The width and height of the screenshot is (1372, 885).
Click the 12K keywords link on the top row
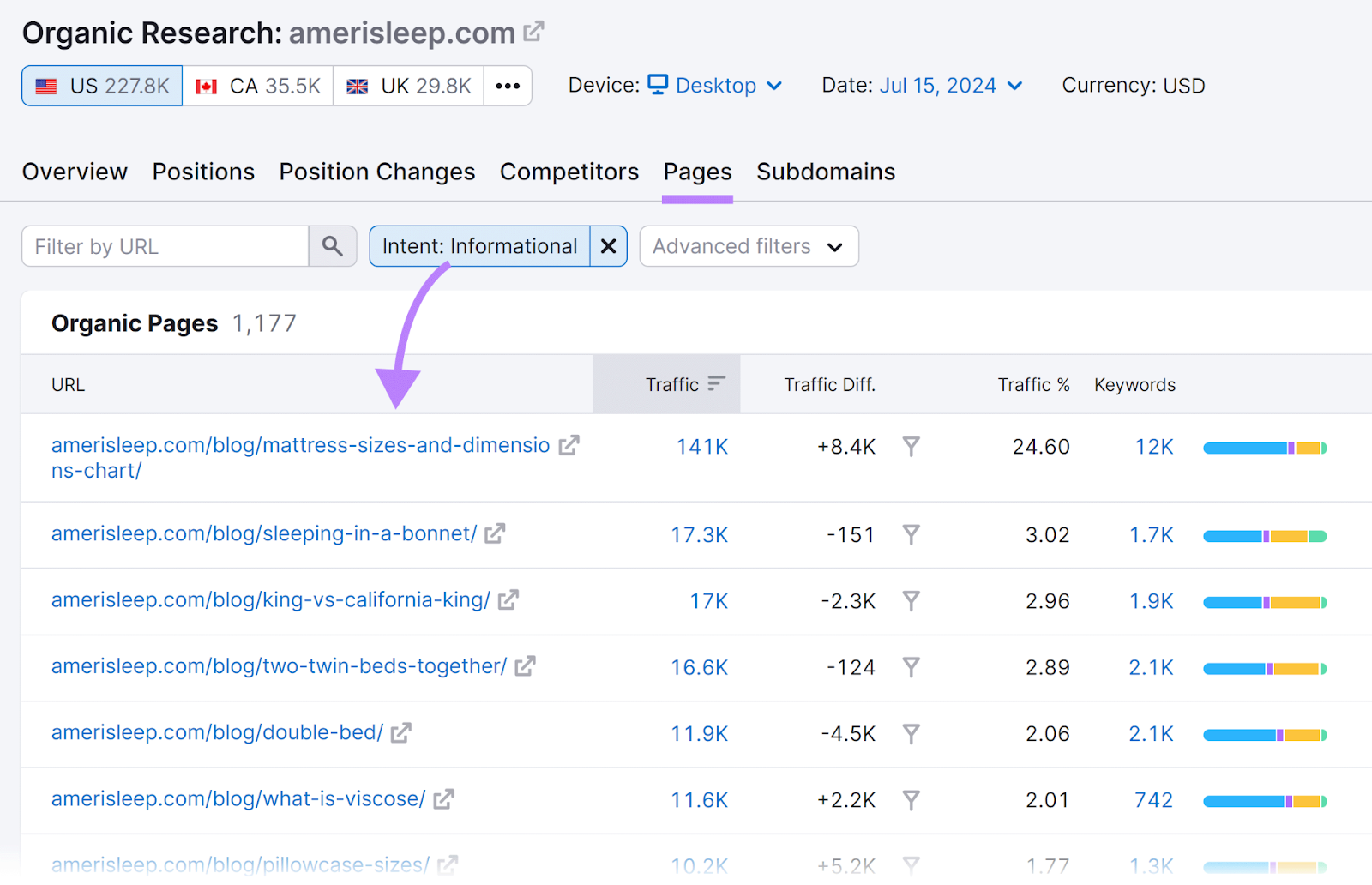point(1152,446)
